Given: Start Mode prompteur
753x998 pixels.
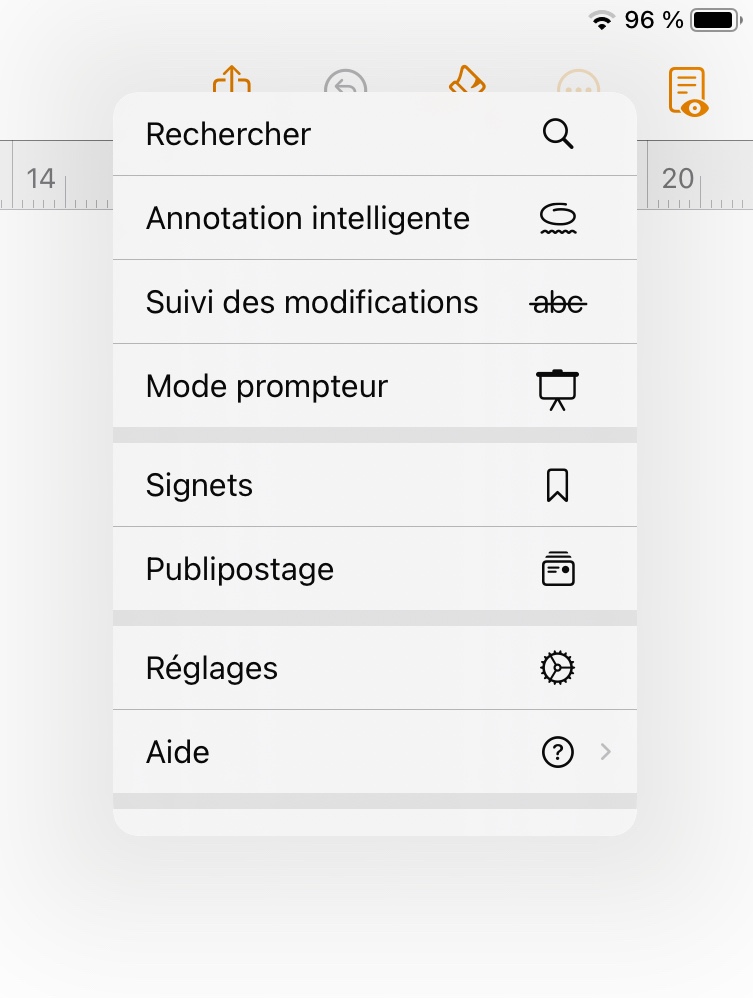Looking at the screenshot, I should [267, 386].
